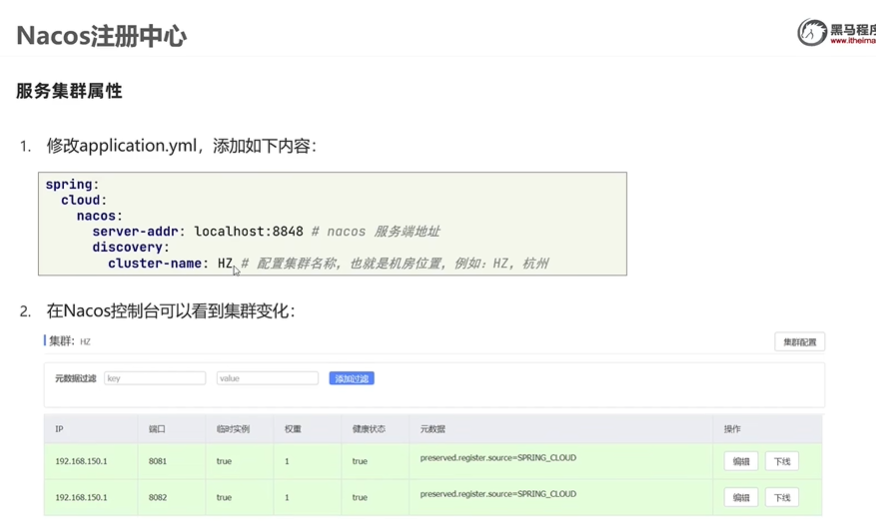Click the blue 添加过滤 button
Viewport: 876px width, 522px height.
point(351,378)
